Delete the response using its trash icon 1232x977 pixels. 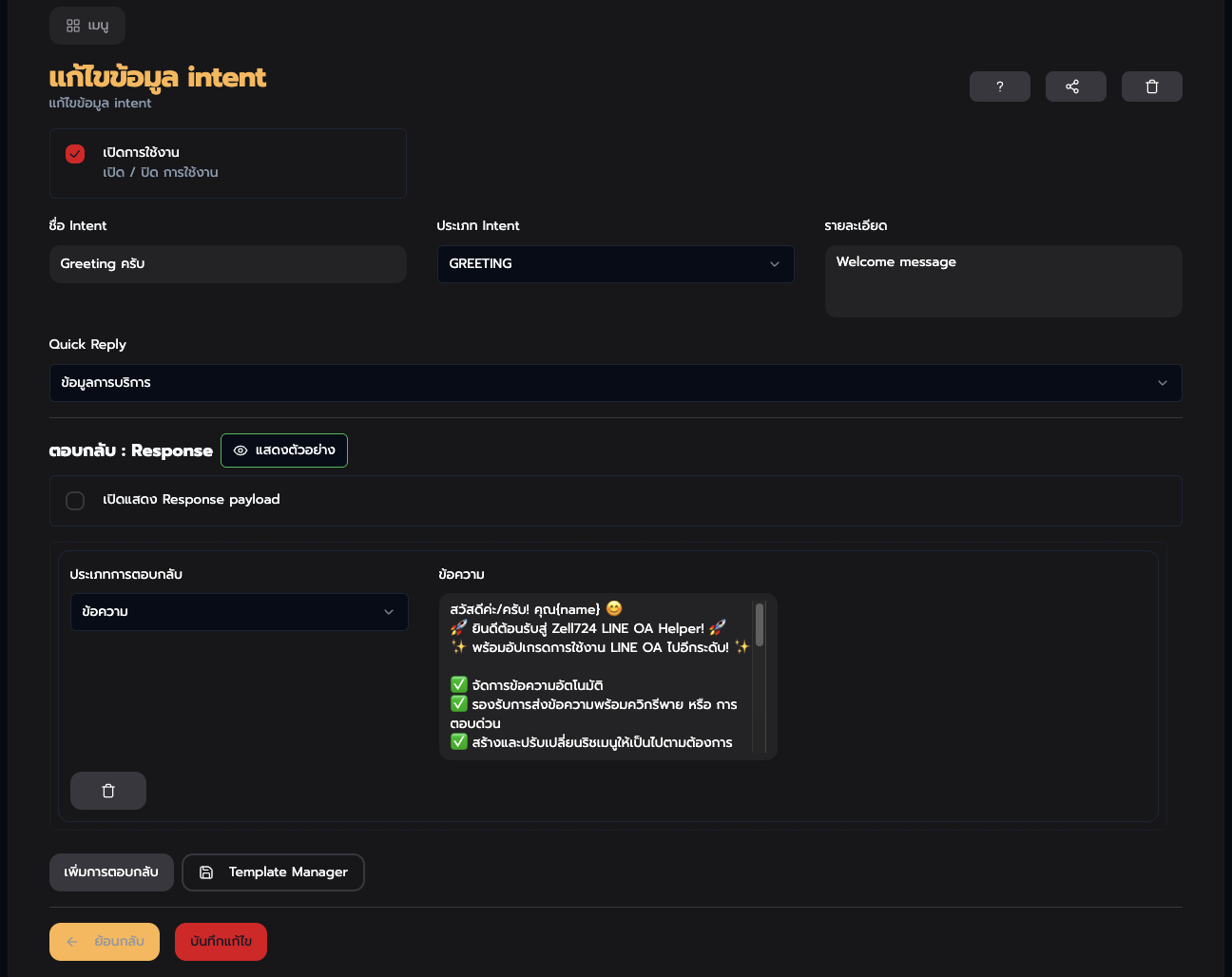tap(108, 791)
